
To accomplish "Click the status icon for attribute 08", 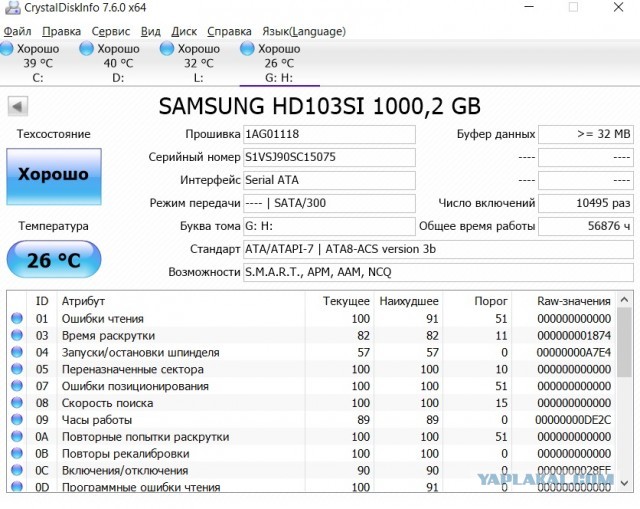I will pos(17,402).
